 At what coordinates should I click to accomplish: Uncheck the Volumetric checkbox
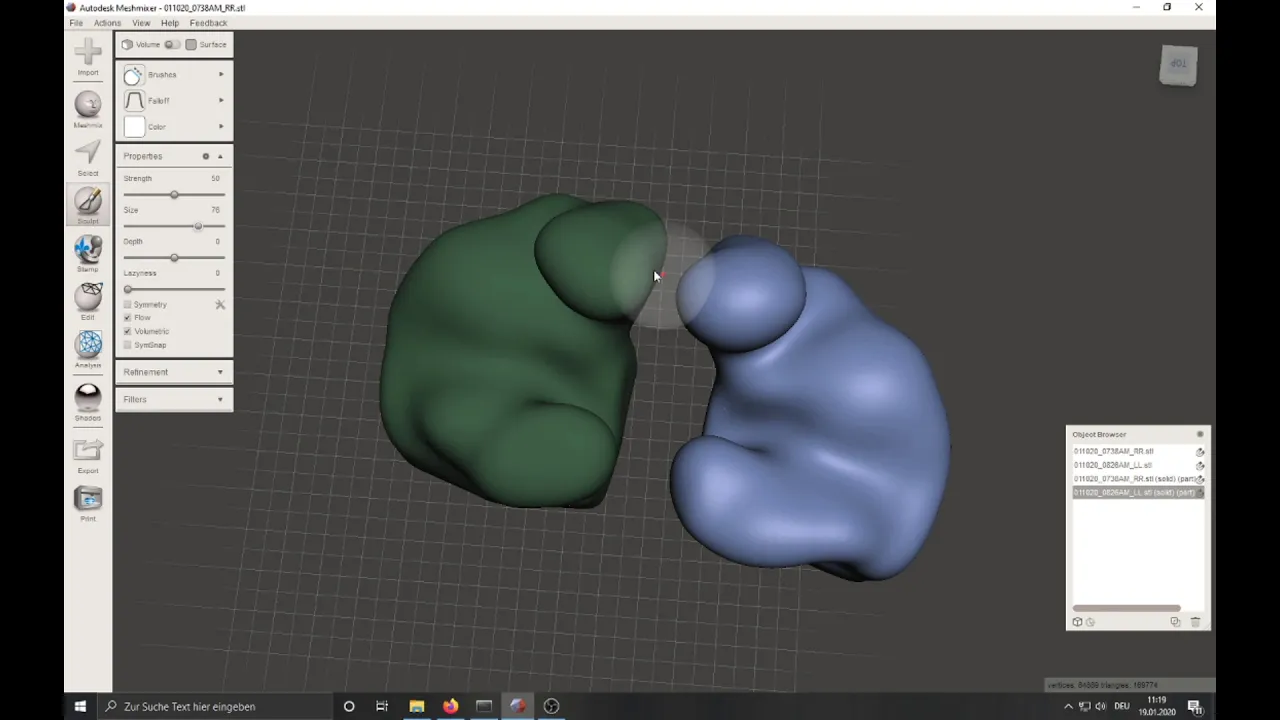pyautogui.click(x=127, y=331)
